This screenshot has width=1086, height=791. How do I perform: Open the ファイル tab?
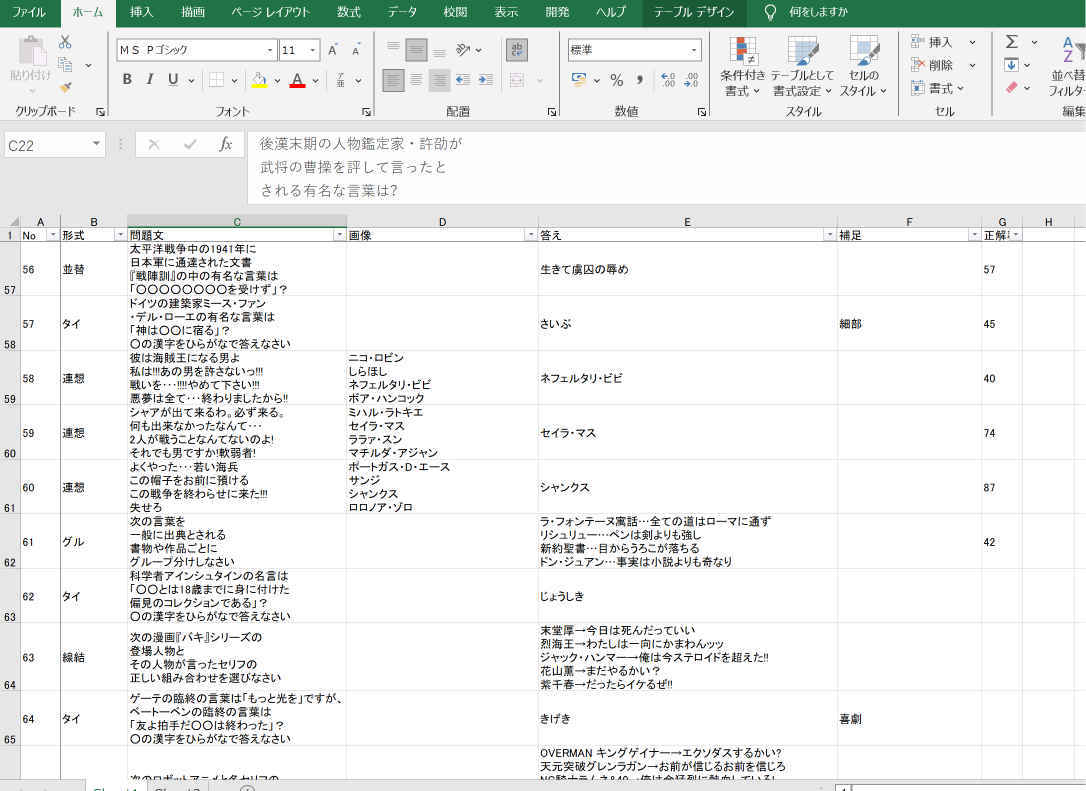(29, 12)
